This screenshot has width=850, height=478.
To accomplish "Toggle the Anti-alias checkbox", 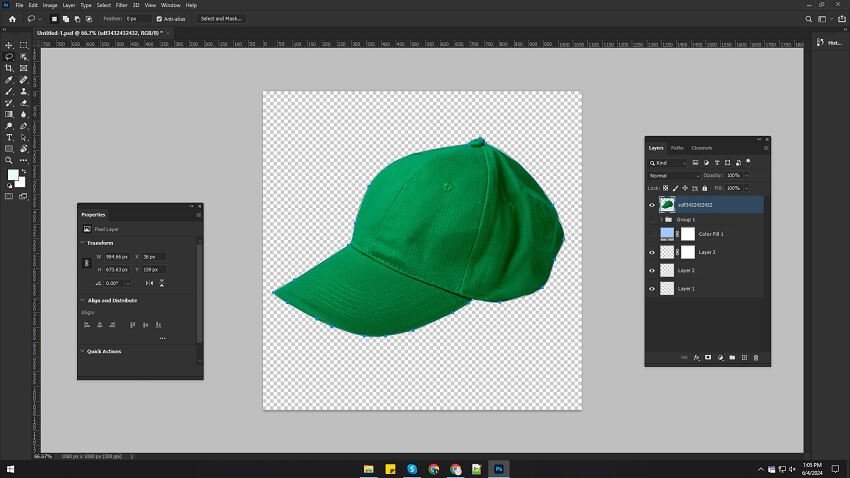I will (x=159, y=19).
